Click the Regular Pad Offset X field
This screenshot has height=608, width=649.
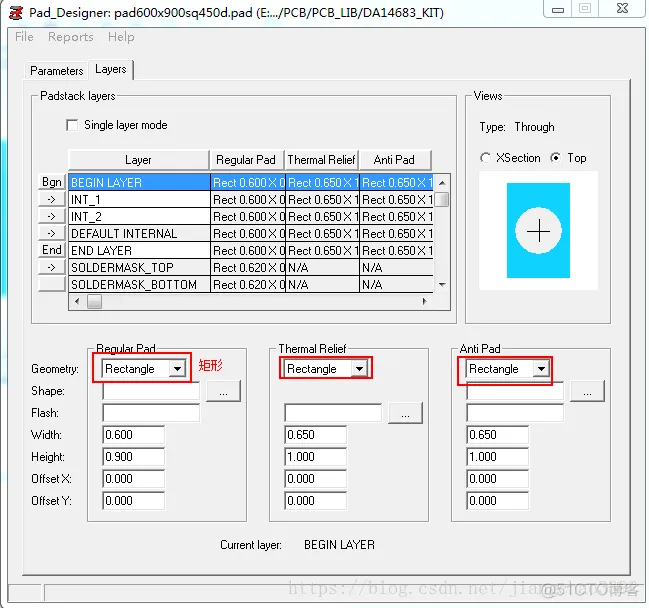point(133,478)
